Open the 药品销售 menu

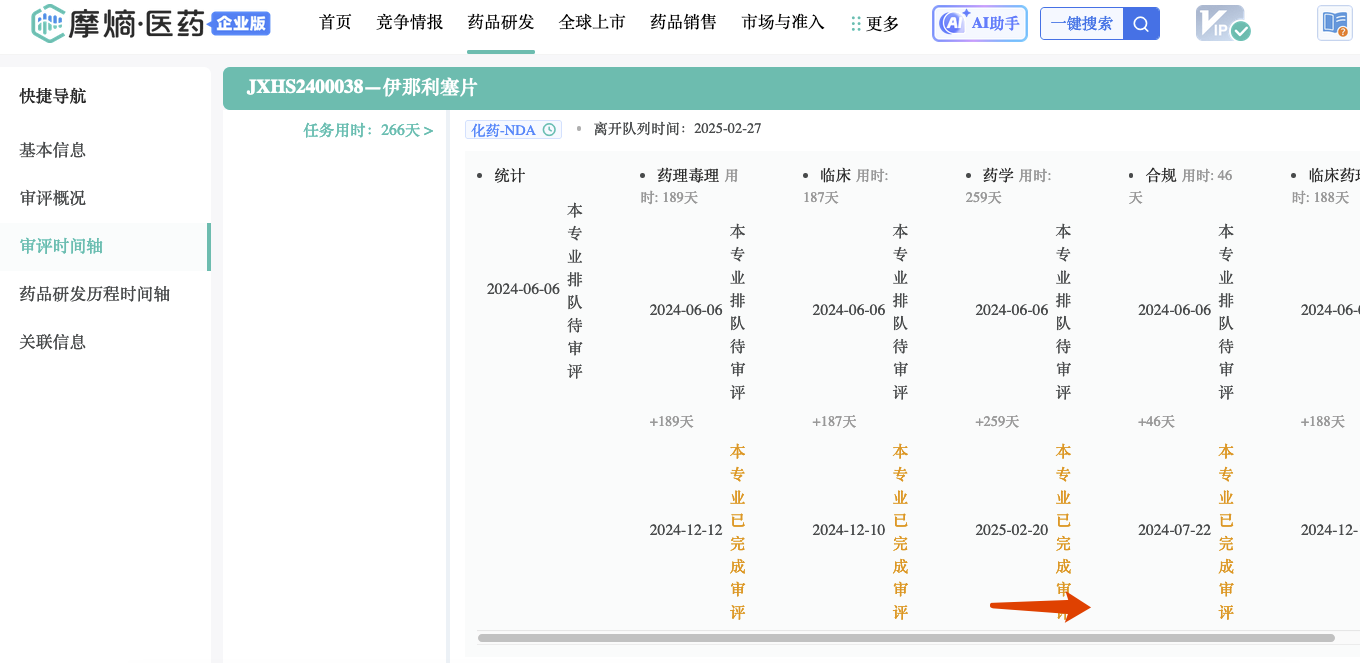click(683, 22)
